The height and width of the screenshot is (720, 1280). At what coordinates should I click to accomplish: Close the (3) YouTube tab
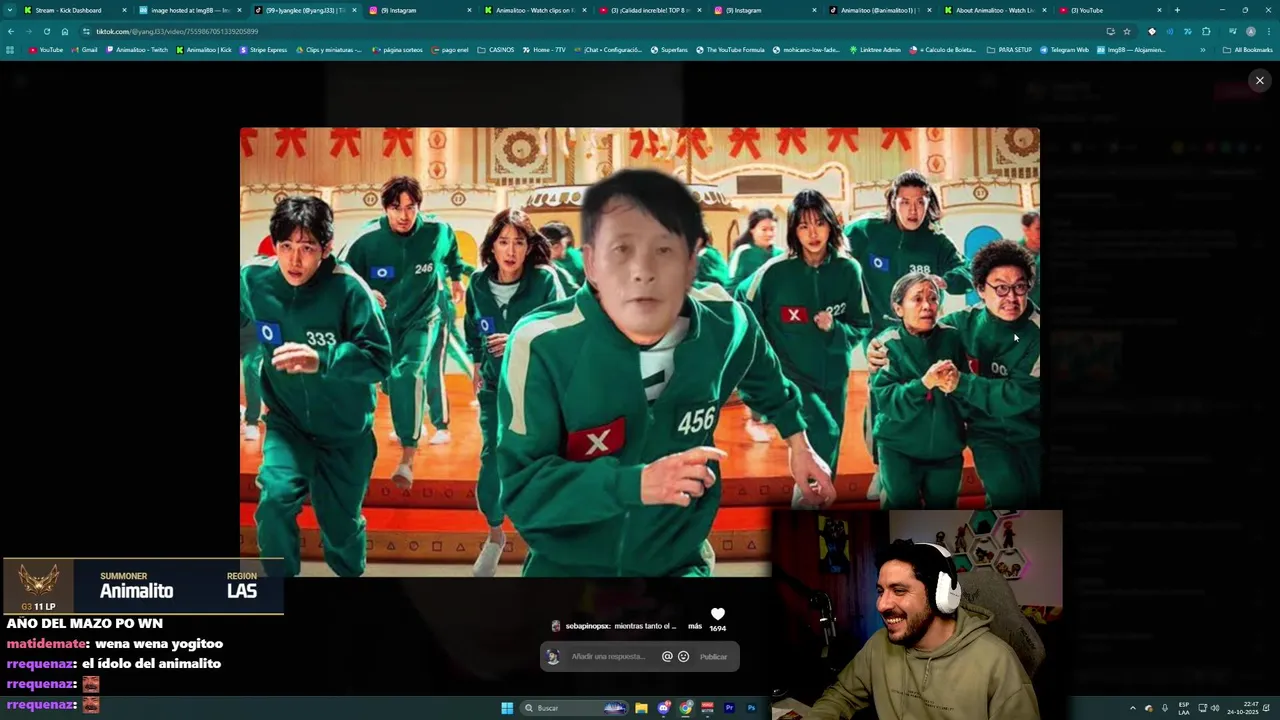coord(1160,10)
